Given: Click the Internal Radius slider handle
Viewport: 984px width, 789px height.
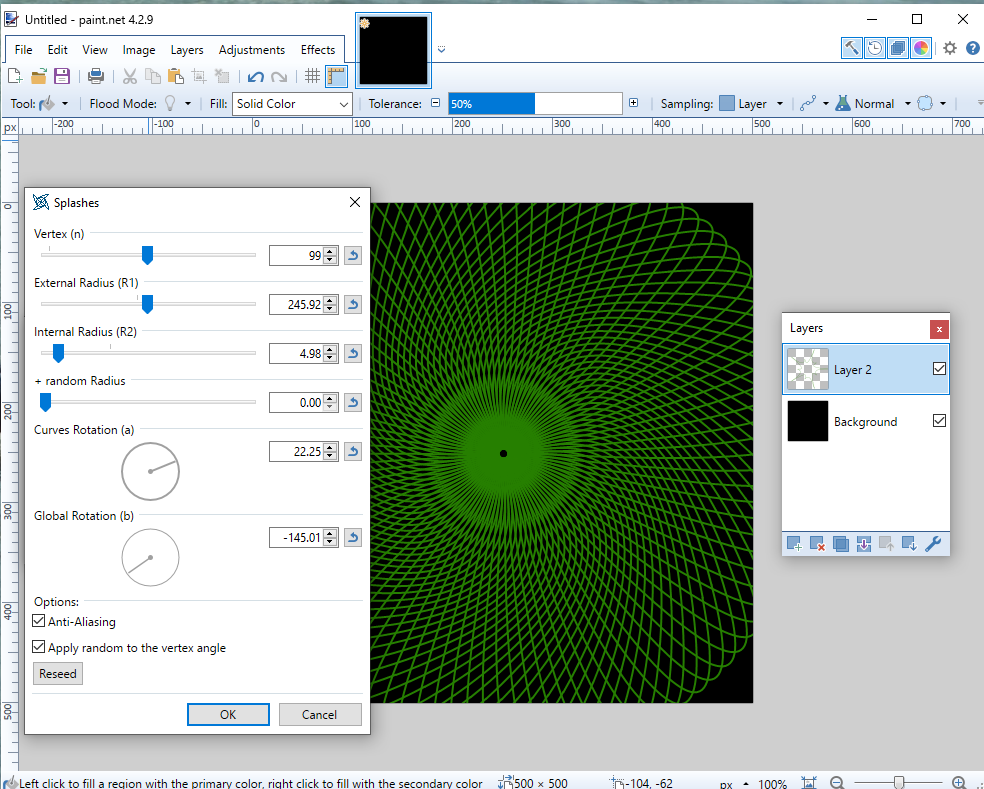Looking at the screenshot, I should click(x=58, y=353).
